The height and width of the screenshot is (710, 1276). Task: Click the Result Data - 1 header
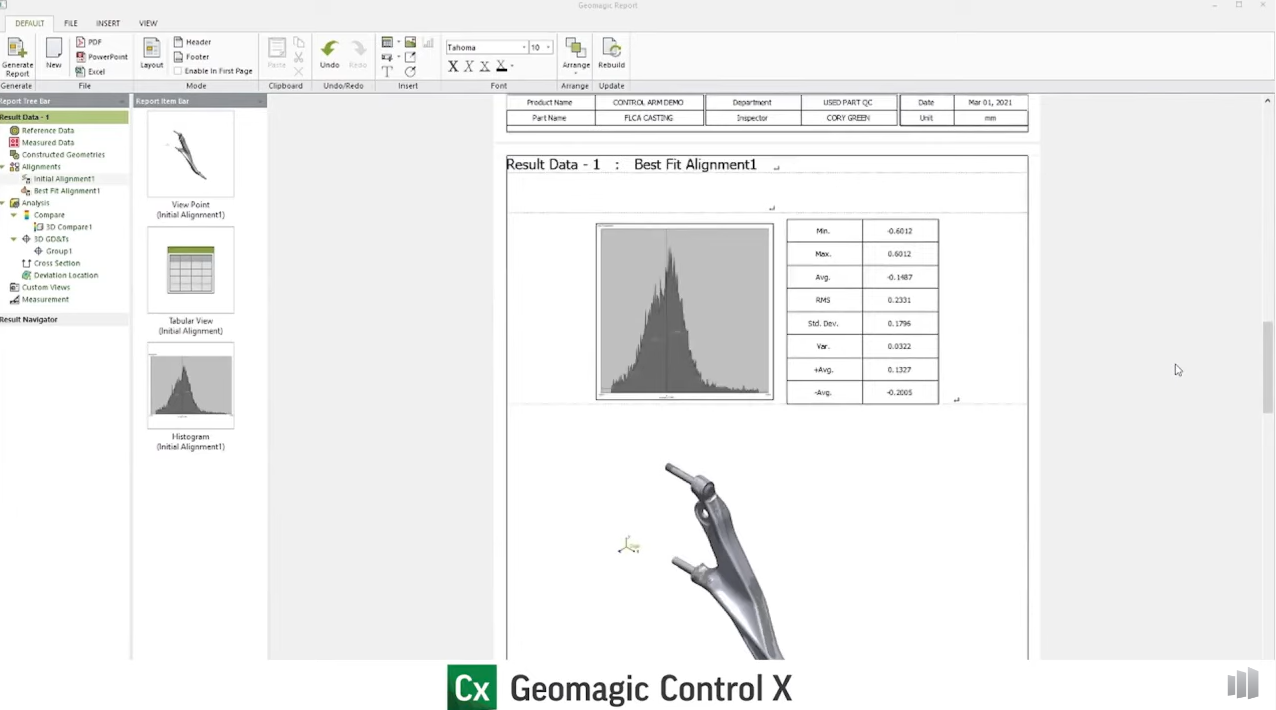click(x=64, y=117)
